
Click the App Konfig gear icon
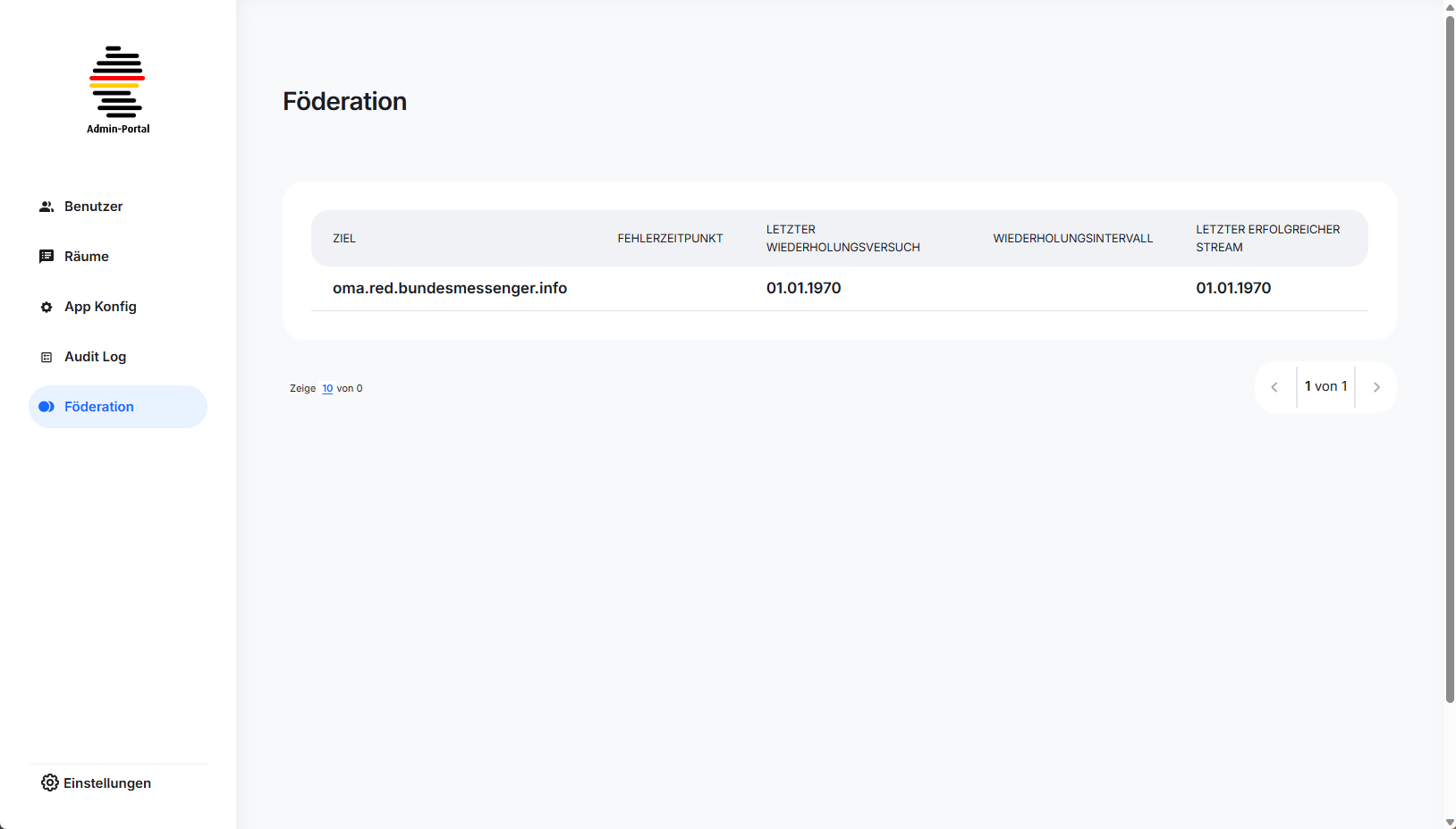(47, 307)
